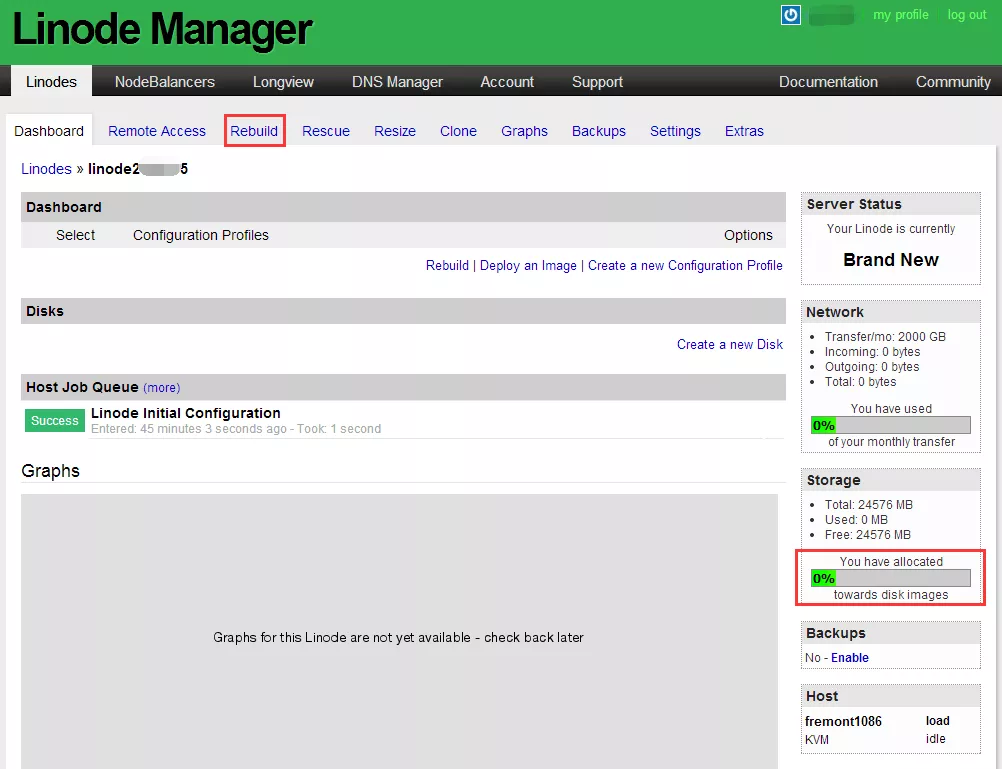Click Rebuild link under Configuration Profiles
1002x769 pixels.
pyautogui.click(x=447, y=265)
